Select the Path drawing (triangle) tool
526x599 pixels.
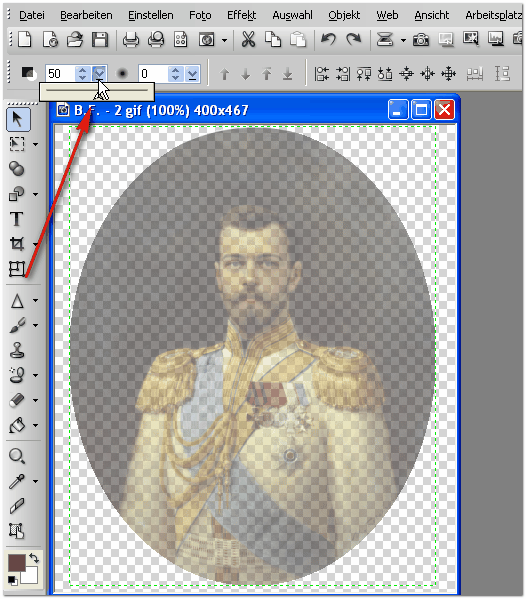17,301
